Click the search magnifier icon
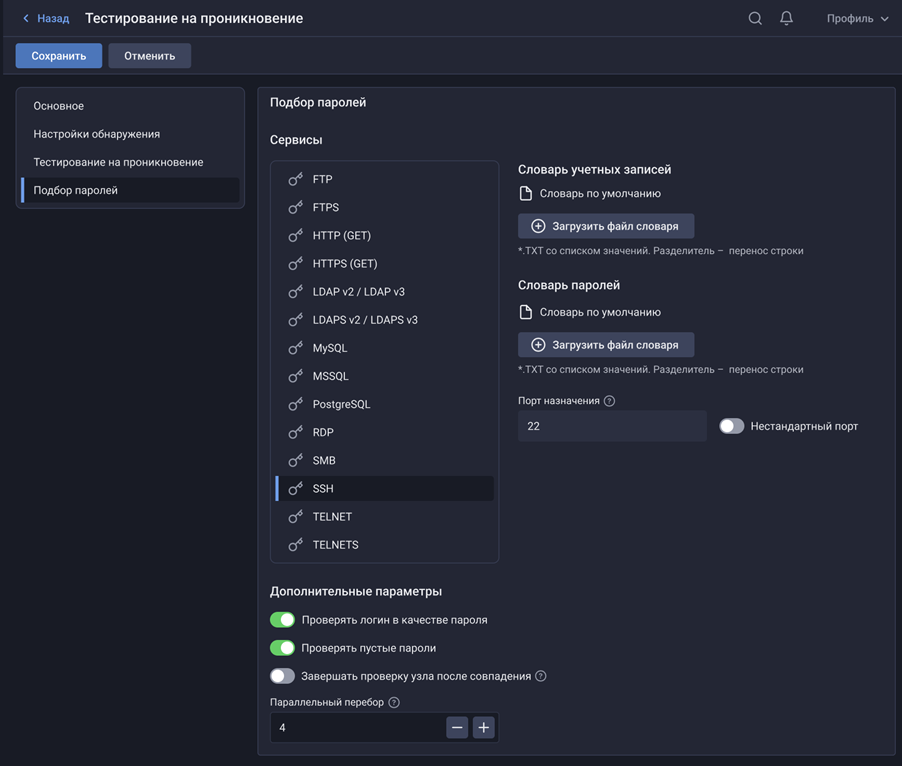Viewport: 902px width, 766px height. (755, 18)
